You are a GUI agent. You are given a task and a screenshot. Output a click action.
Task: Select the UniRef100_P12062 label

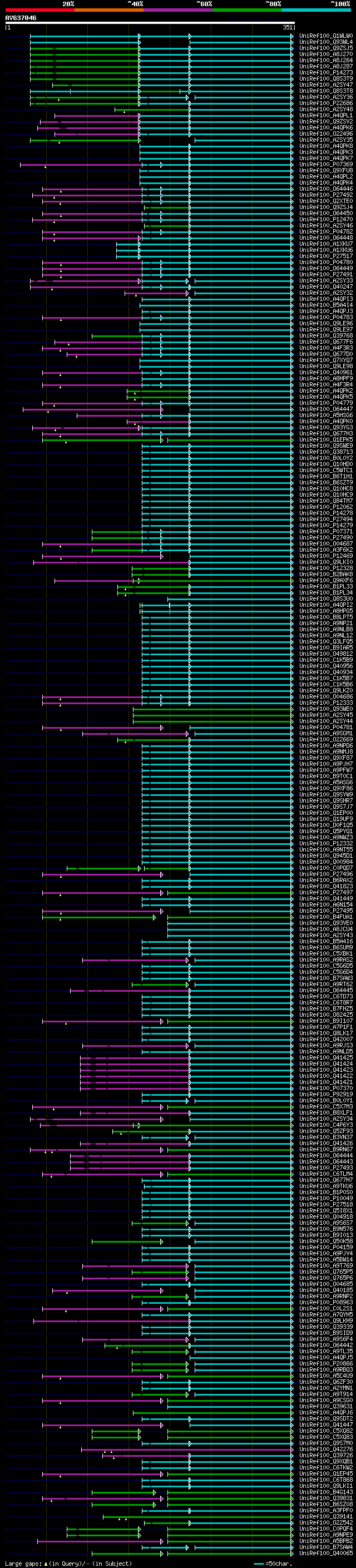pos(326,507)
